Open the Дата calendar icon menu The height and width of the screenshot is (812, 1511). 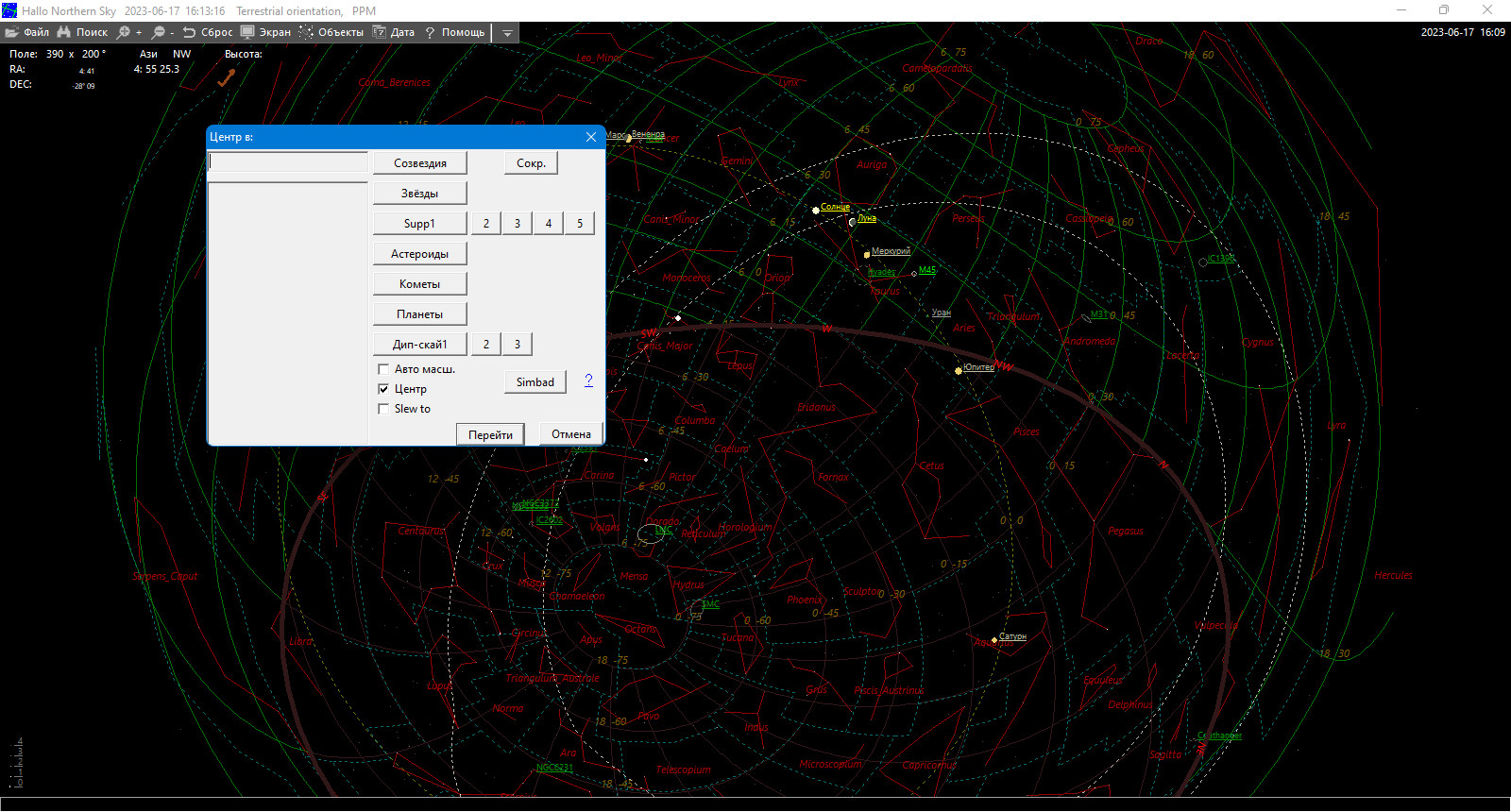(x=380, y=32)
